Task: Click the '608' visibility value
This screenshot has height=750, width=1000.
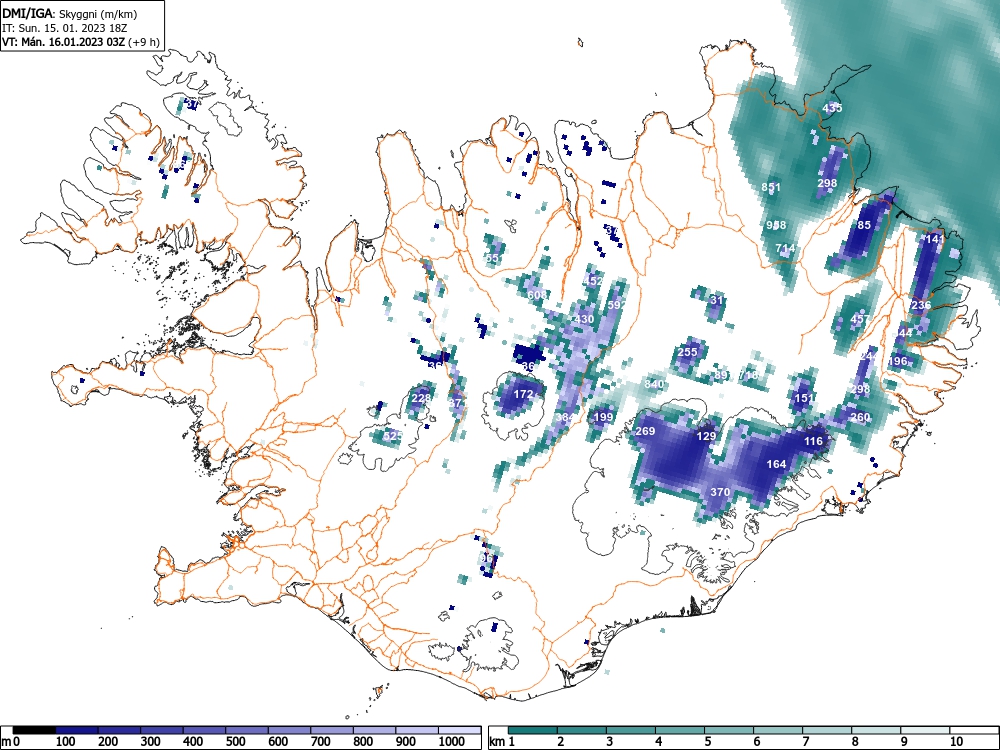Action: point(537,295)
